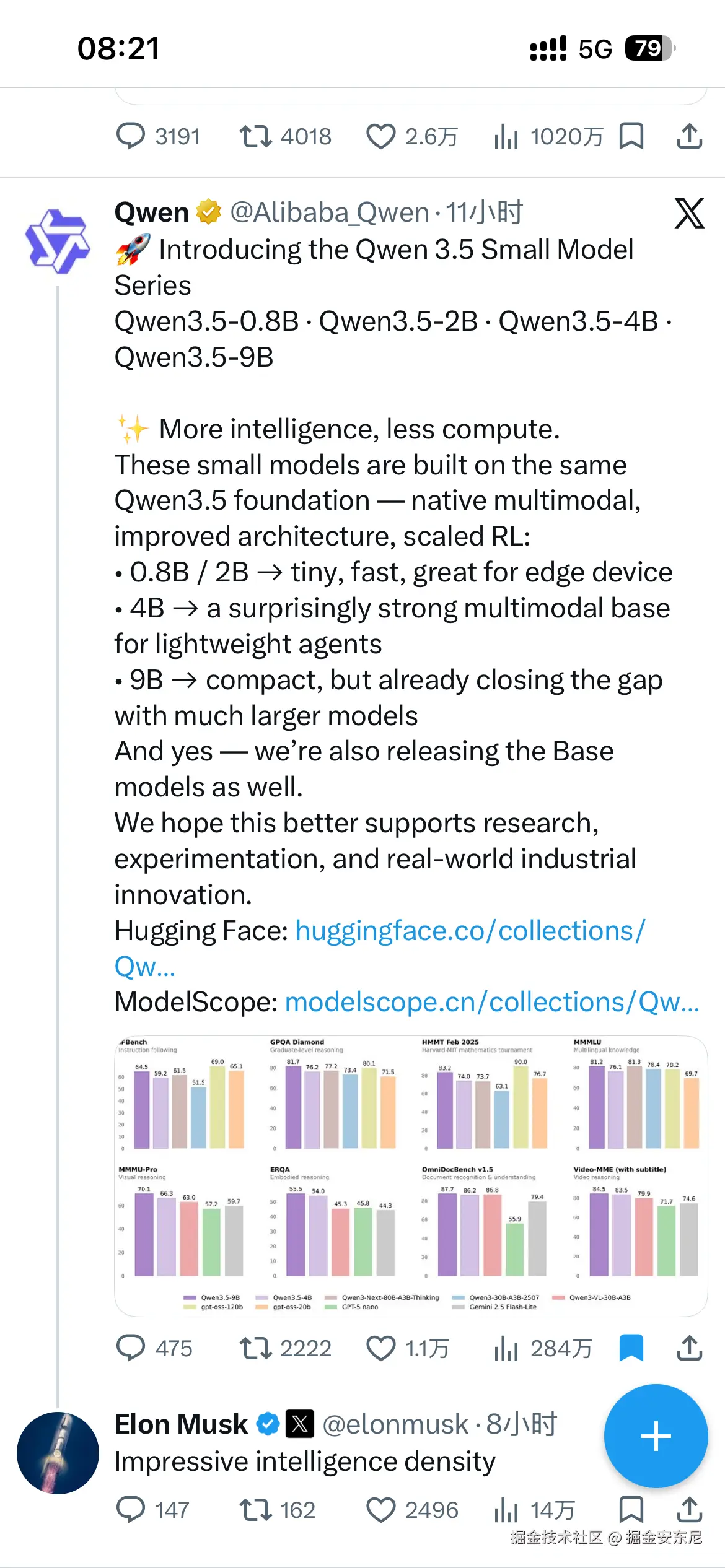Viewport: 725px width, 1568px height.
Task: Like Elon Musk's reply
Action: coord(380,1510)
